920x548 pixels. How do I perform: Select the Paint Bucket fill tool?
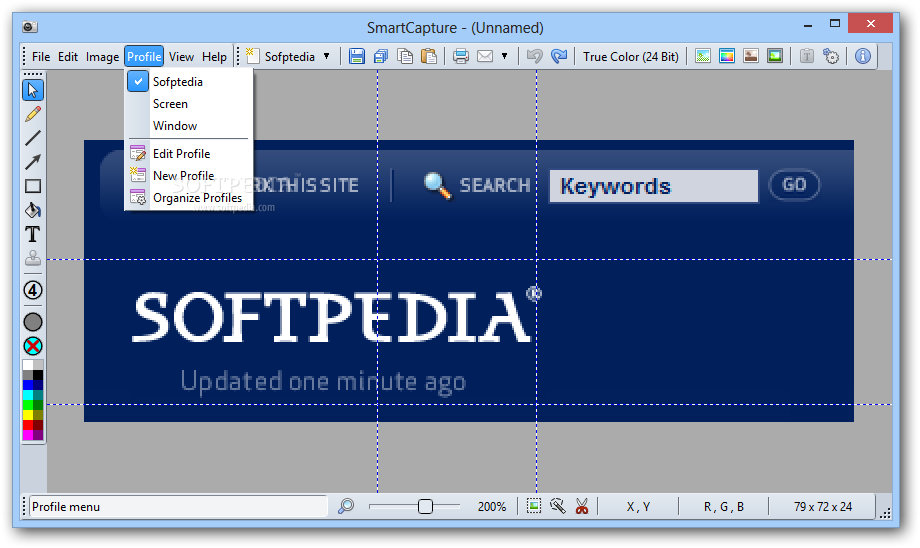tap(33, 210)
